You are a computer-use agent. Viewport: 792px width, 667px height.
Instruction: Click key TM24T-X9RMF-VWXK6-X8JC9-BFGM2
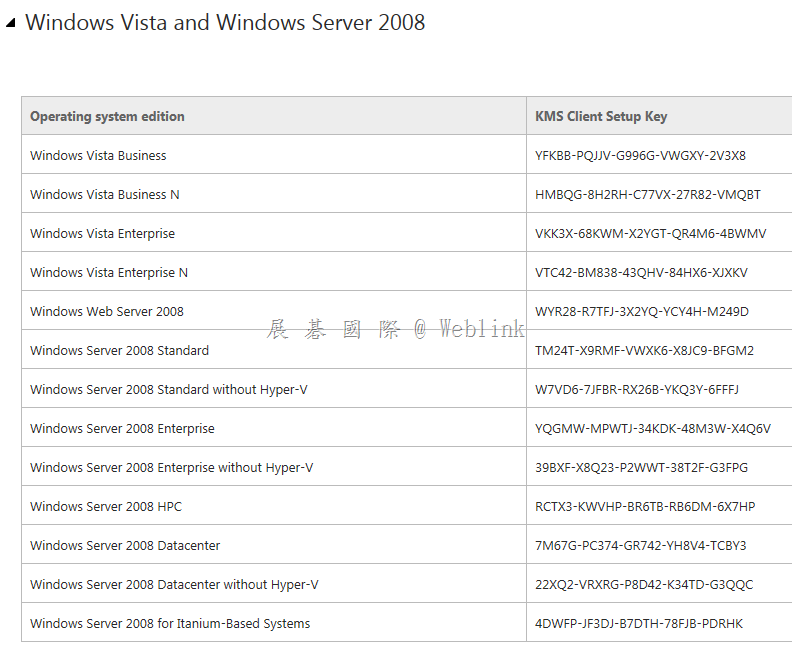(645, 350)
